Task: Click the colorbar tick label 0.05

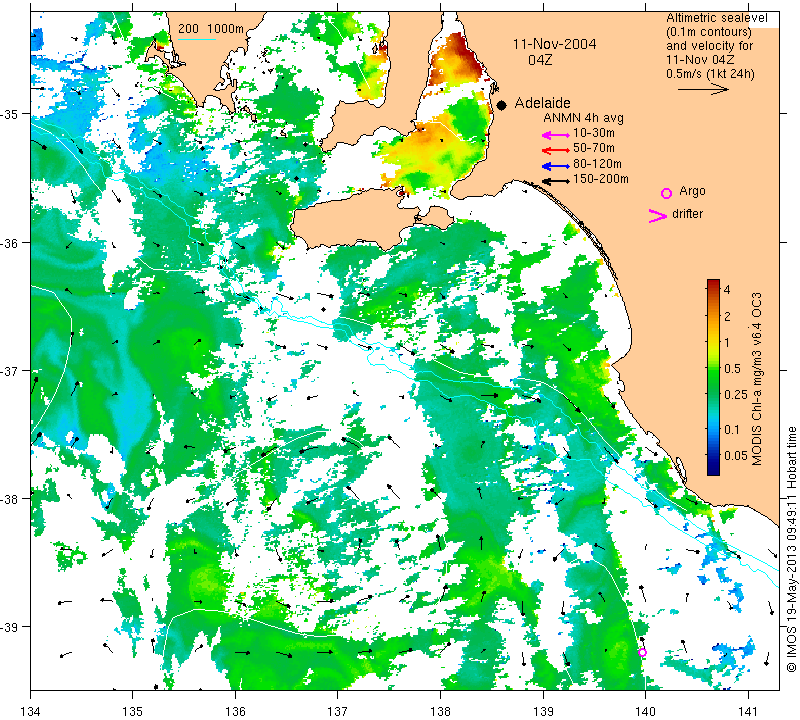Action: (x=736, y=455)
